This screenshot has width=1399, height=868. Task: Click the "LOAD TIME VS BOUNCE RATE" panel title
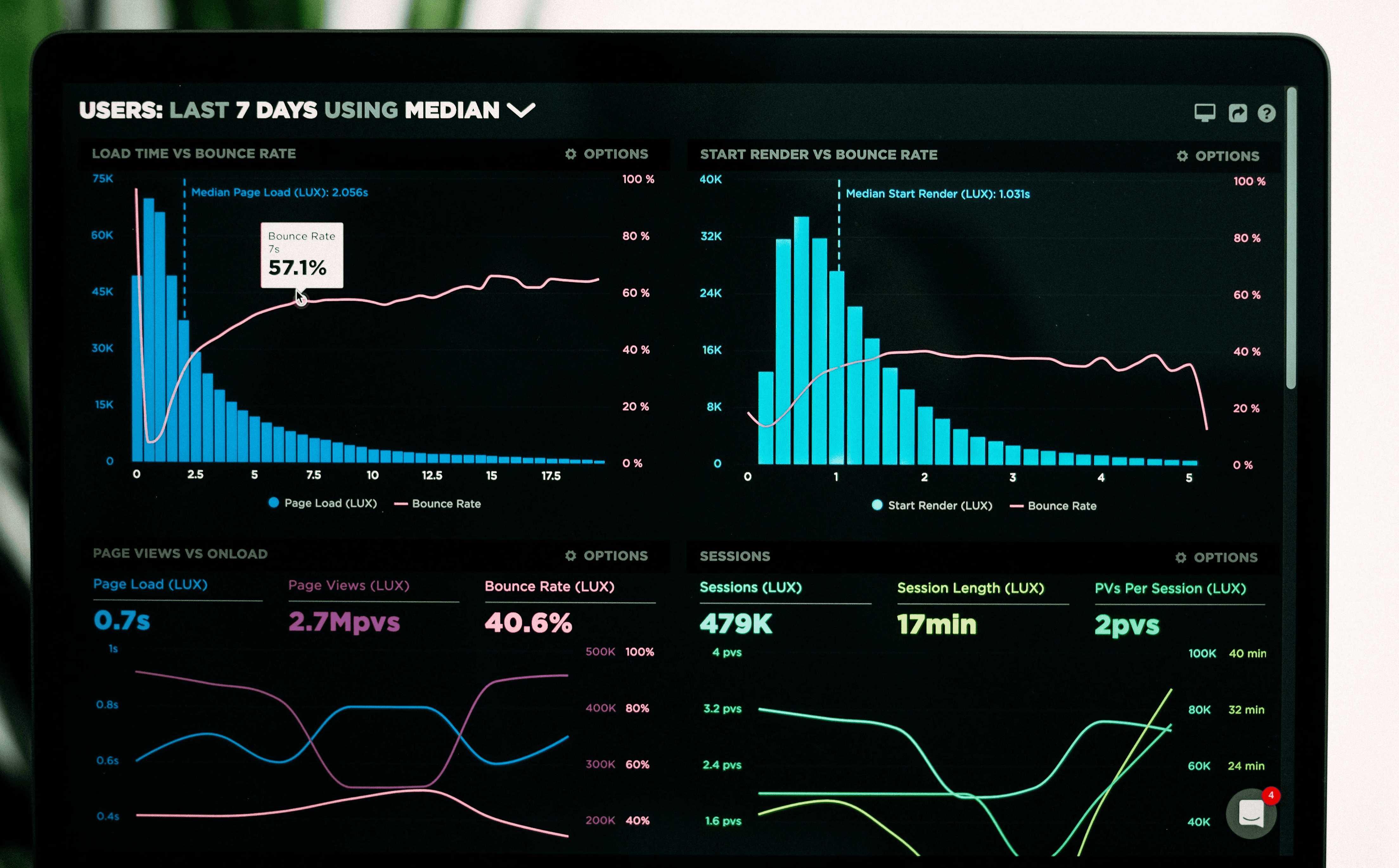[x=194, y=153]
